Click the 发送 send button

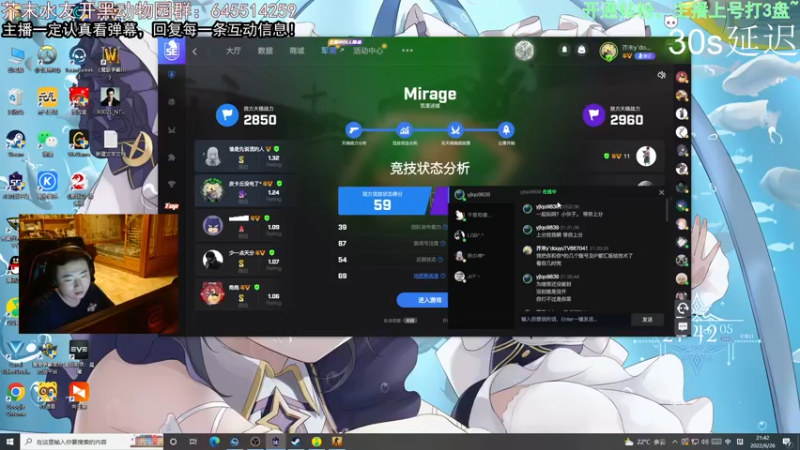pyautogui.click(x=647, y=319)
